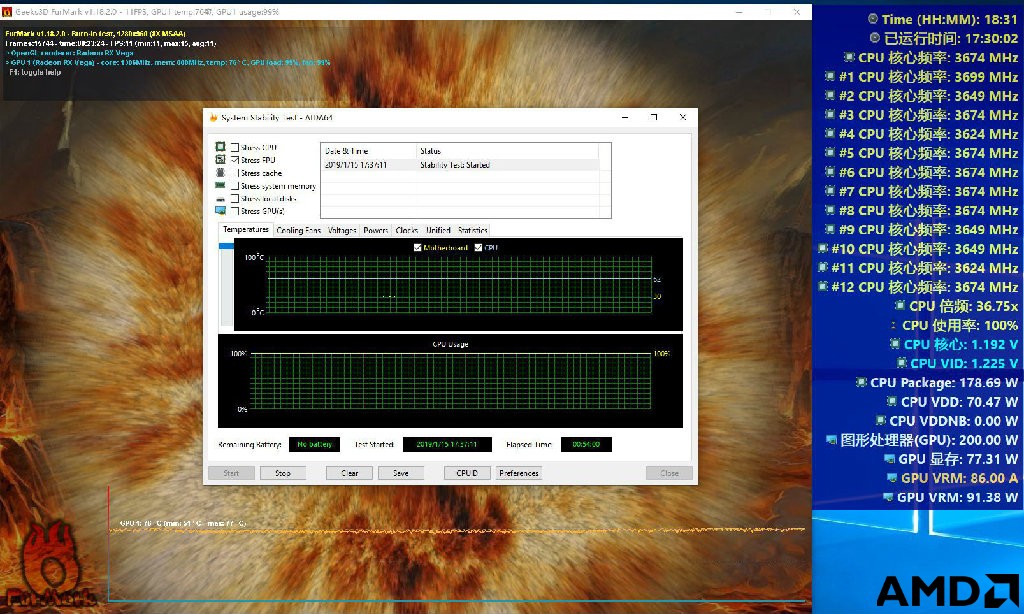
Task: Enable the Stress cache checkbox
Action: (x=234, y=173)
